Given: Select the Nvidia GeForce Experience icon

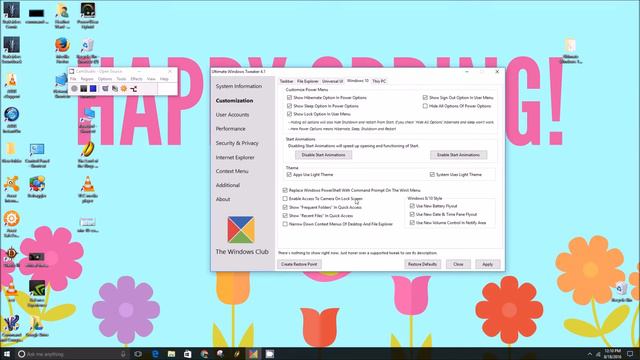Looking at the screenshot, I should (x=37, y=293).
